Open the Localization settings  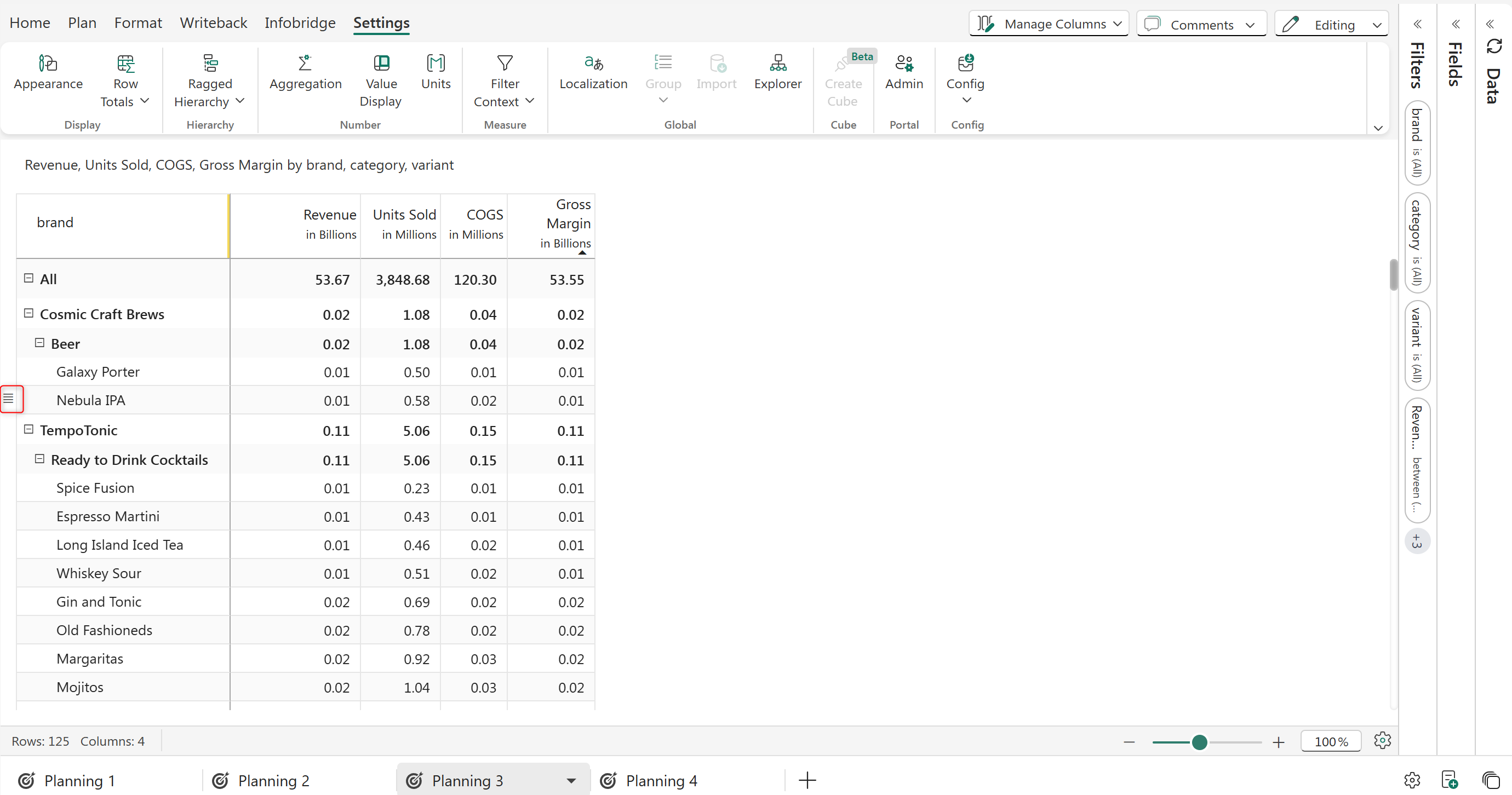click(x=593, y=64)
